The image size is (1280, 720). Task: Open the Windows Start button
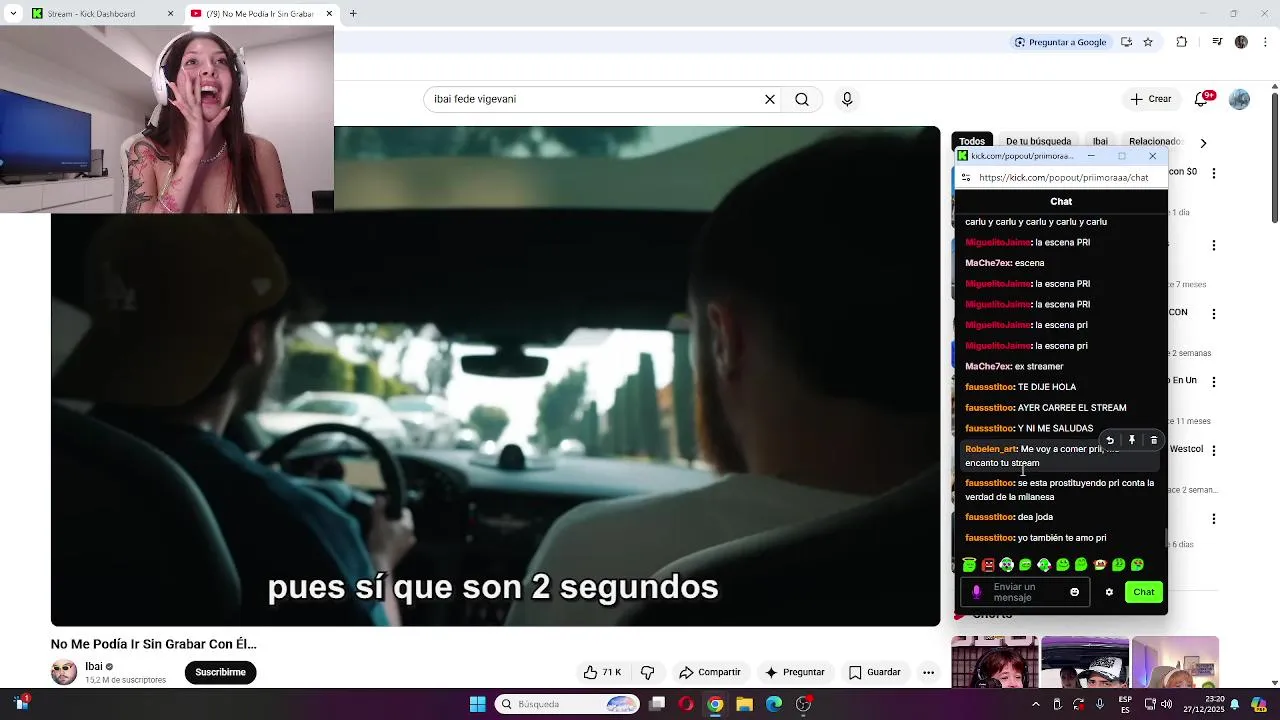478,704
